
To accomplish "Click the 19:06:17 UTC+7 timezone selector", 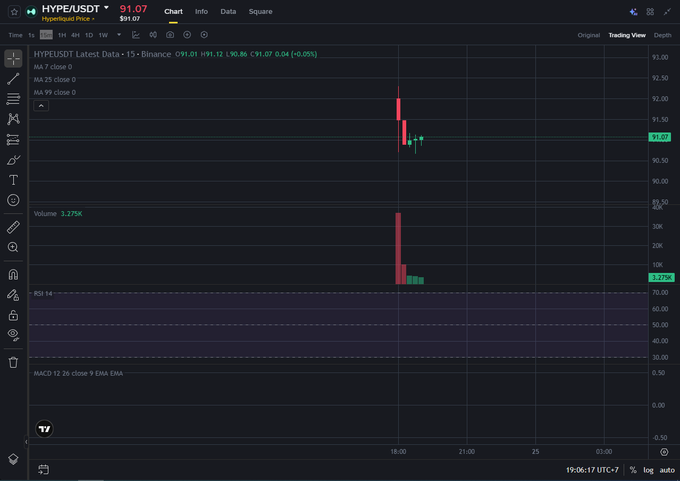I will (592, 470).
